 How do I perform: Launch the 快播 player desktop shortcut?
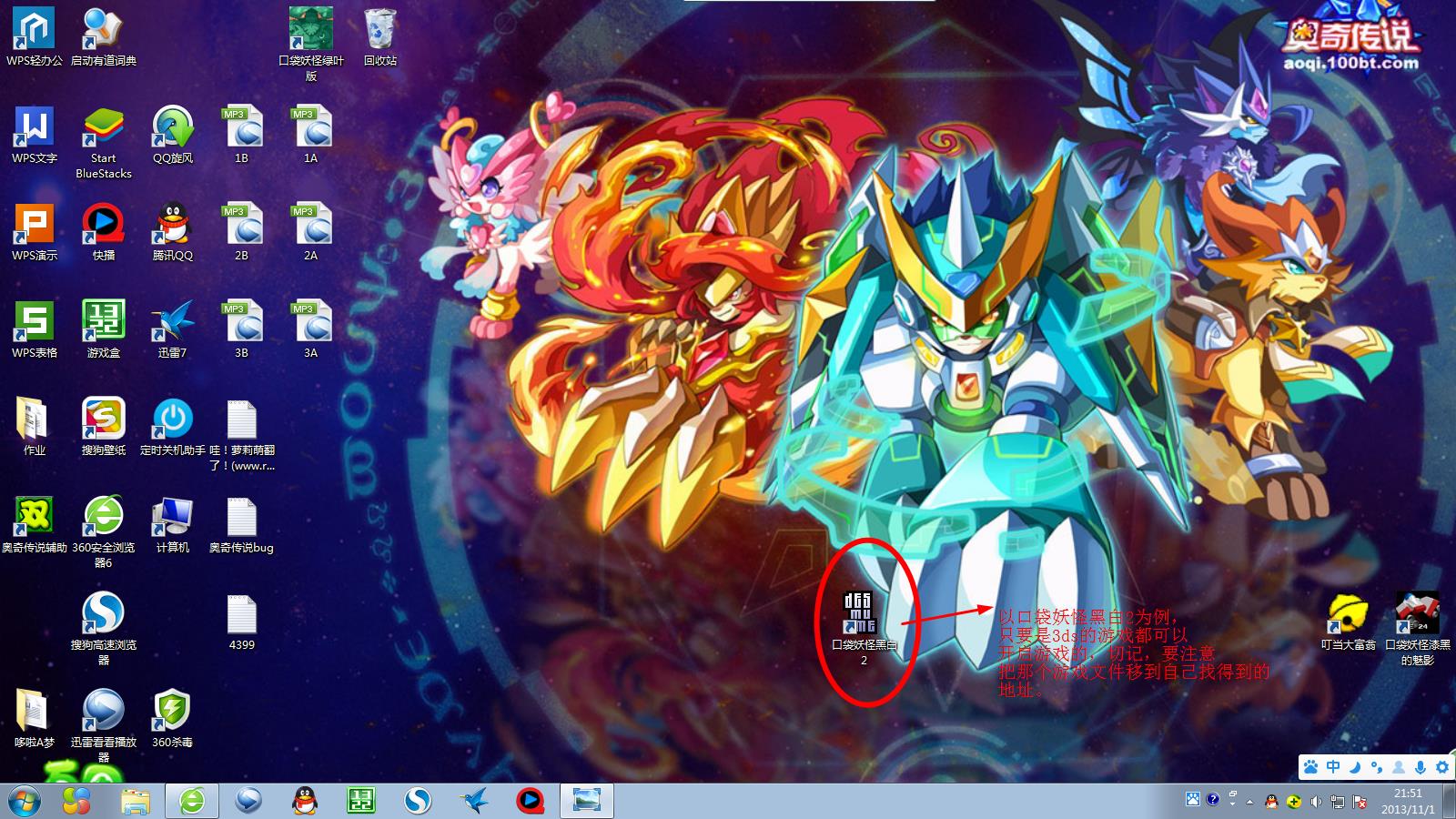tap(104, 232)
